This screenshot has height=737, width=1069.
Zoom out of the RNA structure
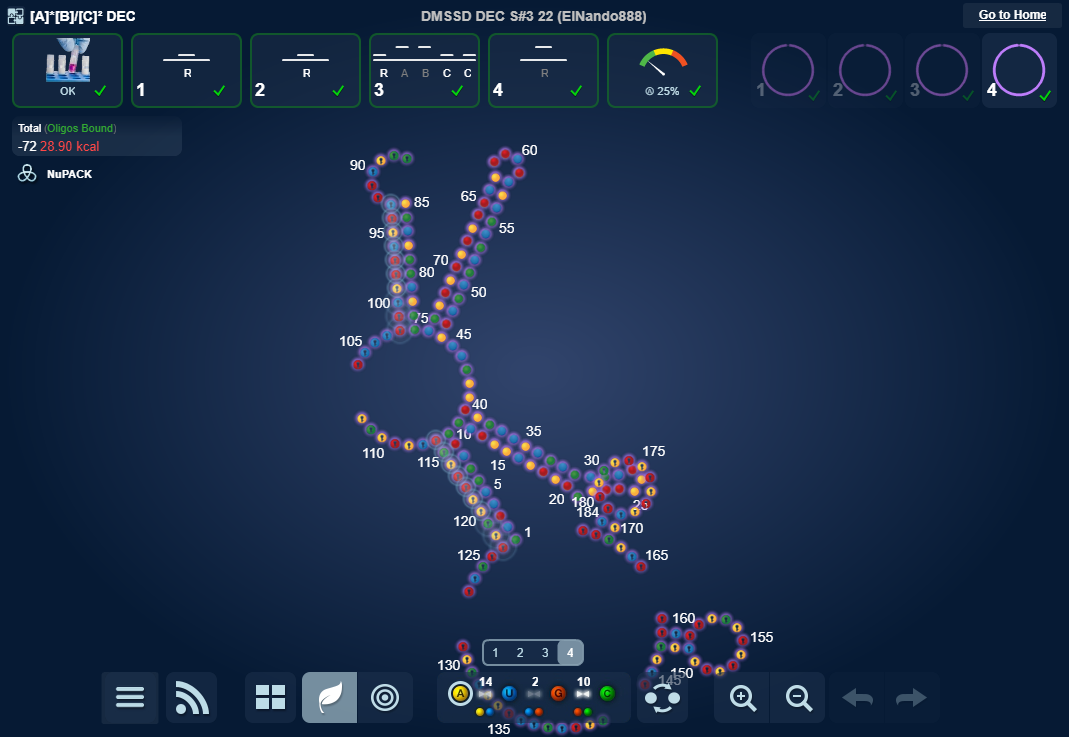[799, 697]
